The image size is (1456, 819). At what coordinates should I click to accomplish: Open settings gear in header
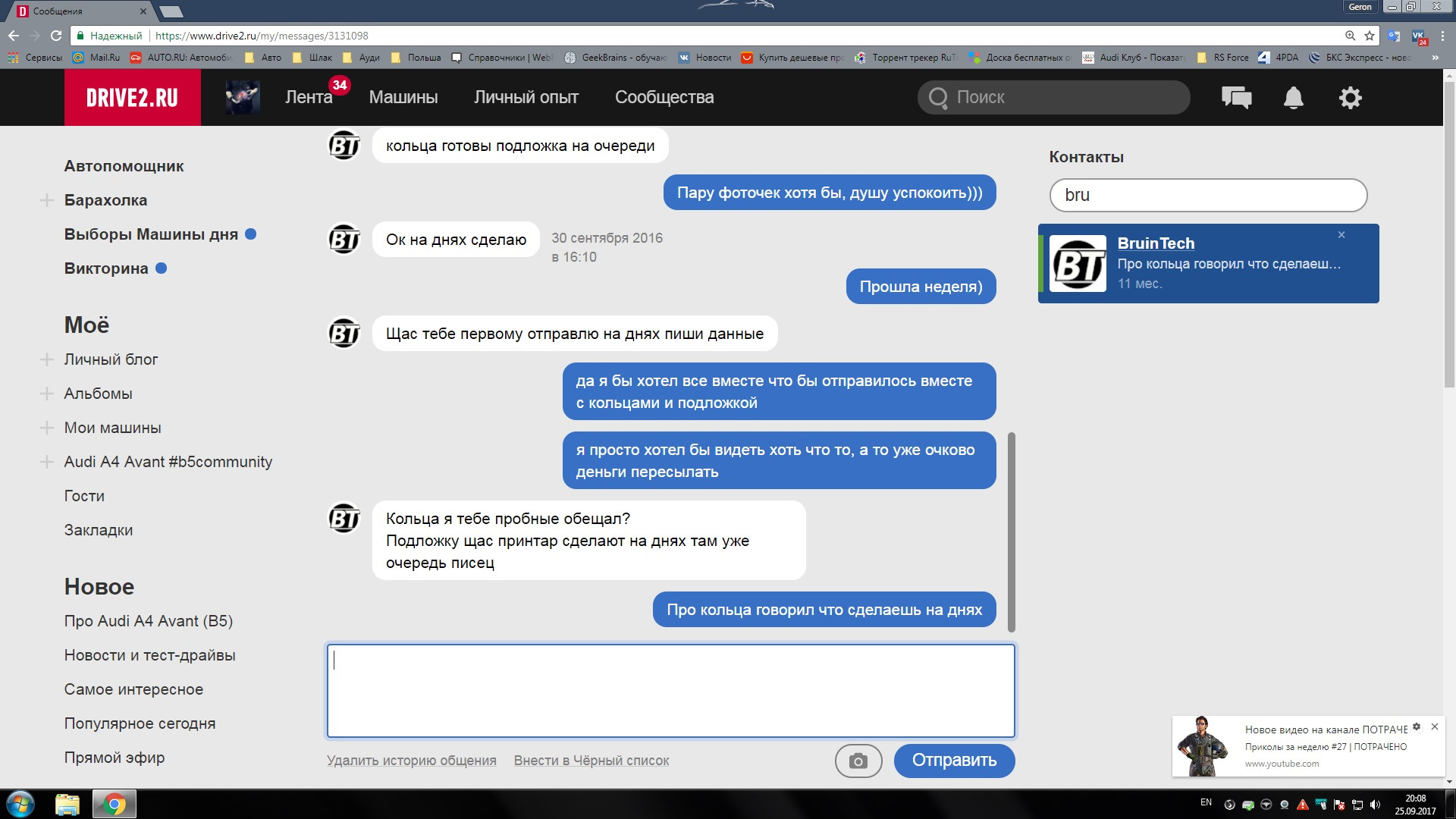coord(1350,98)
